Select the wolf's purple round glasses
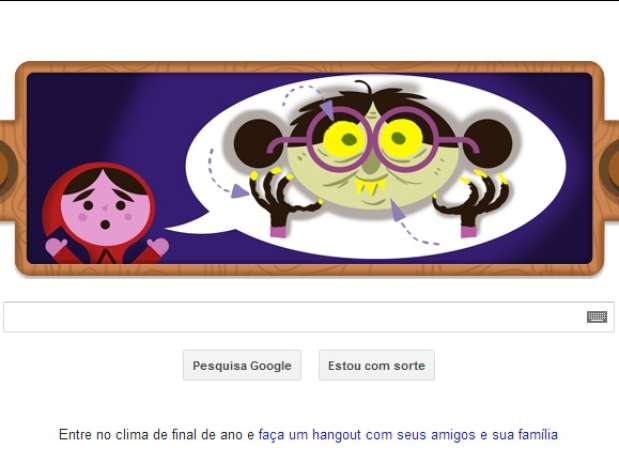 373,141
